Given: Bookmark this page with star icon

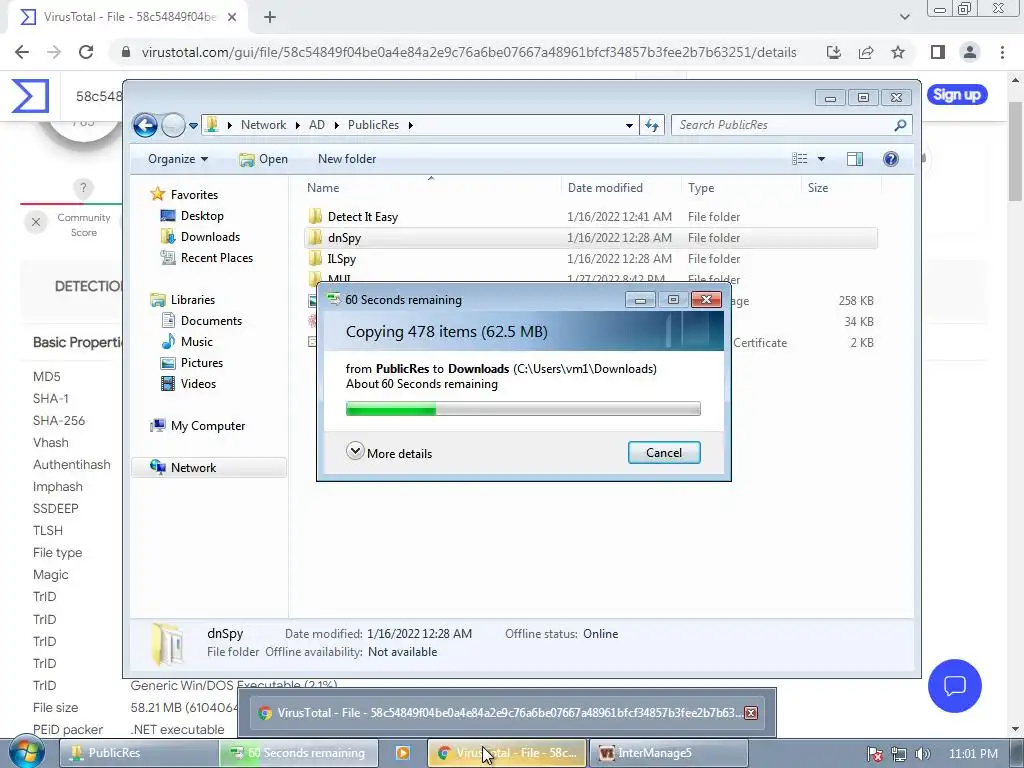Looking at the screenshot, I should coord(898,52).
